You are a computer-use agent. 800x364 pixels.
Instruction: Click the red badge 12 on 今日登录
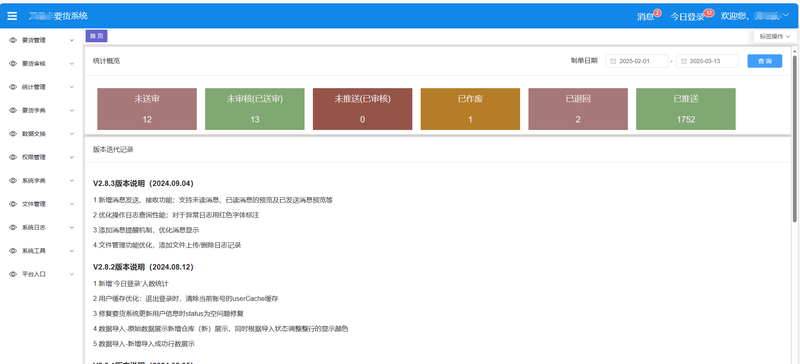point(709,12)
